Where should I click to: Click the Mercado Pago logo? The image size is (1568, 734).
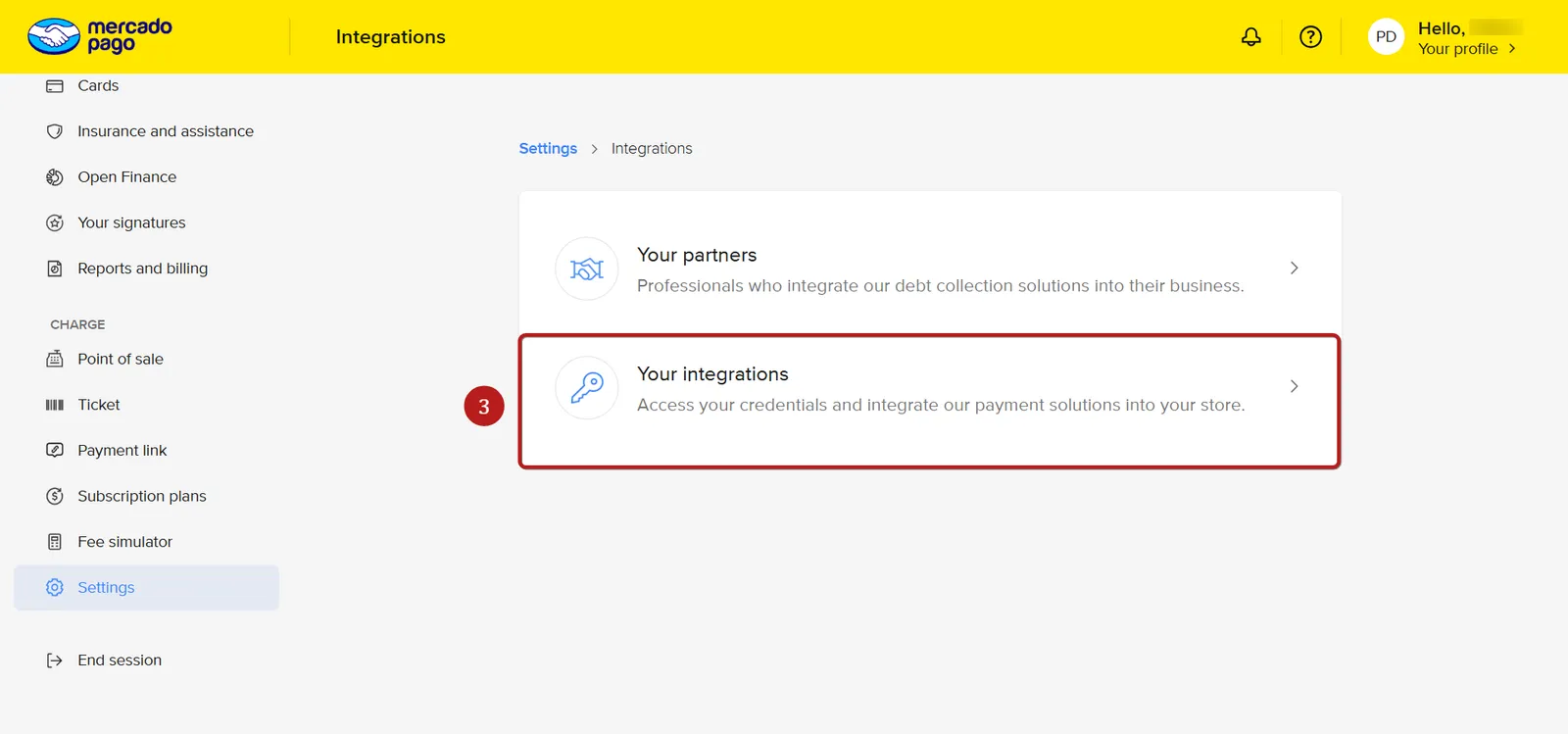pos(100,36)
